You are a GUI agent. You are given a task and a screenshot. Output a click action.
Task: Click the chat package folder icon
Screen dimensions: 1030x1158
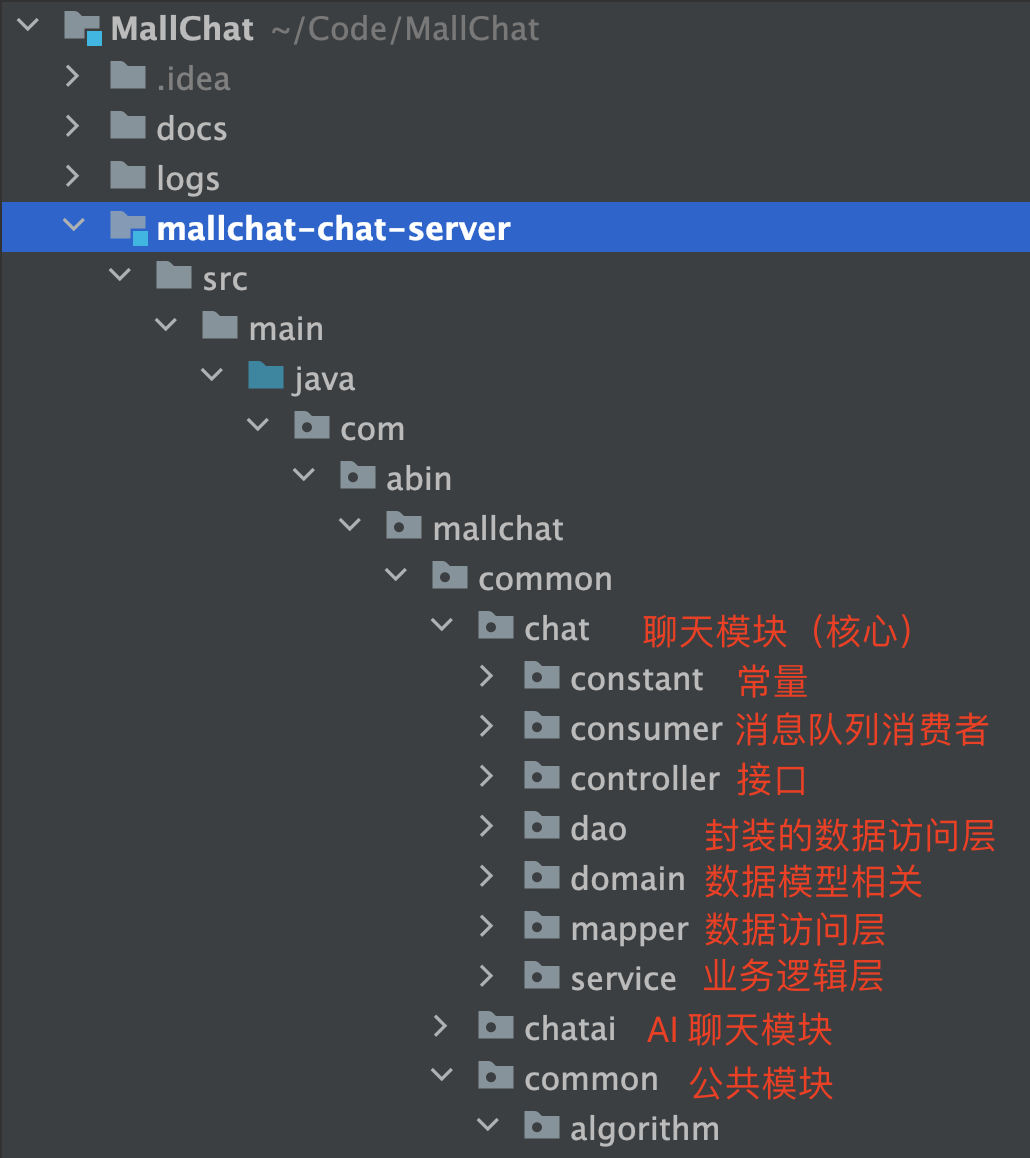(495, 626)
